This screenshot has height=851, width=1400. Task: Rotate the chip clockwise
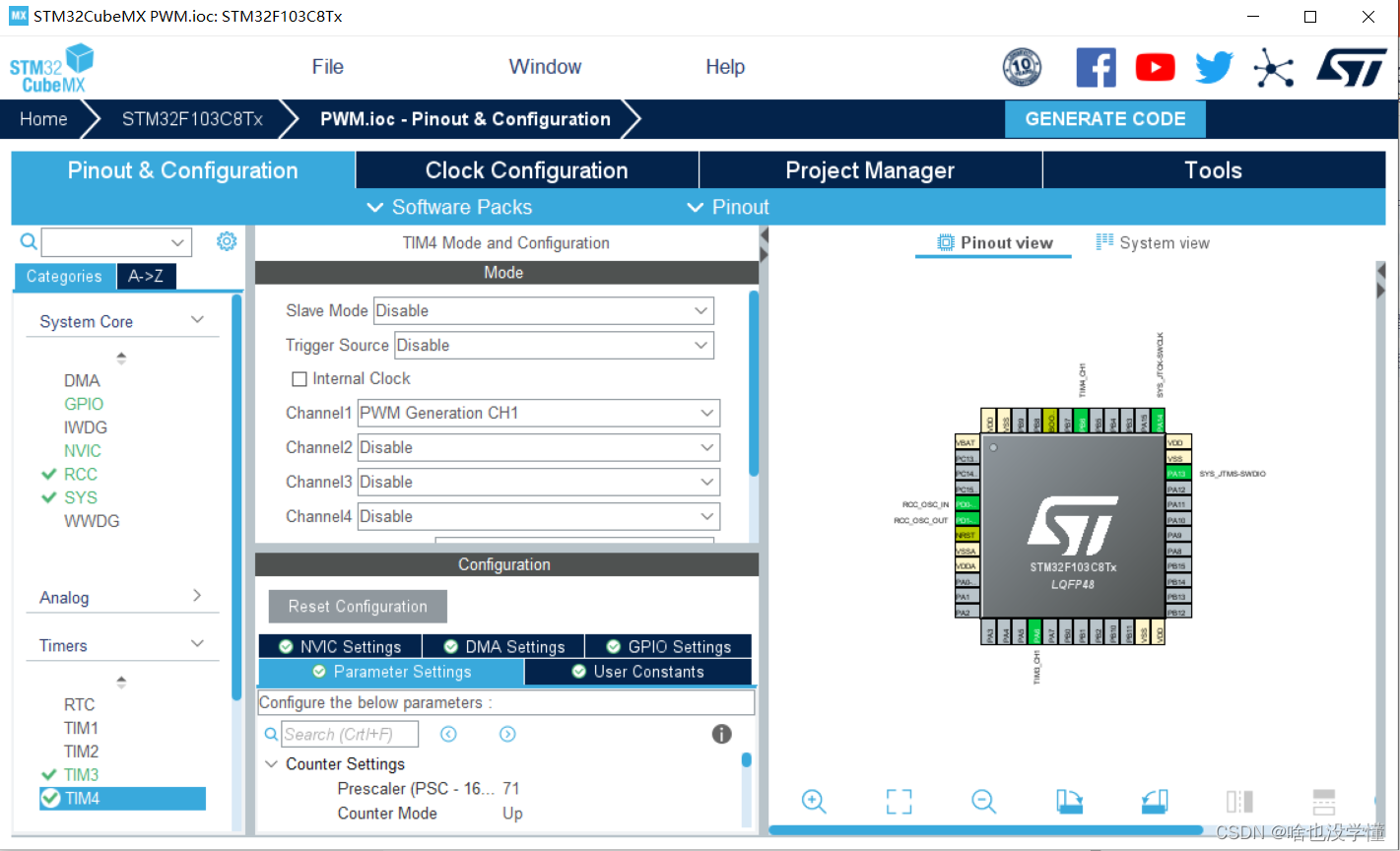[x=1070, y=801]
